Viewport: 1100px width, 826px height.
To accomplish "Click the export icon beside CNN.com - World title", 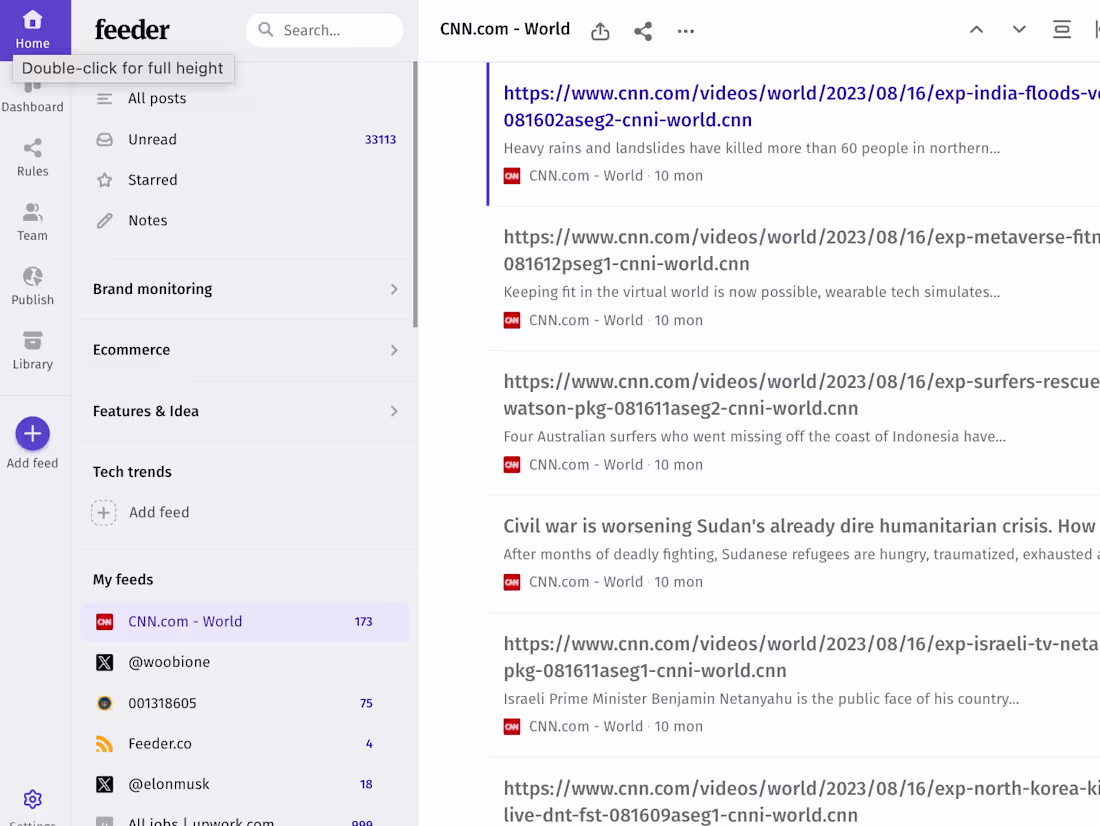I will [x=600, y=31].
